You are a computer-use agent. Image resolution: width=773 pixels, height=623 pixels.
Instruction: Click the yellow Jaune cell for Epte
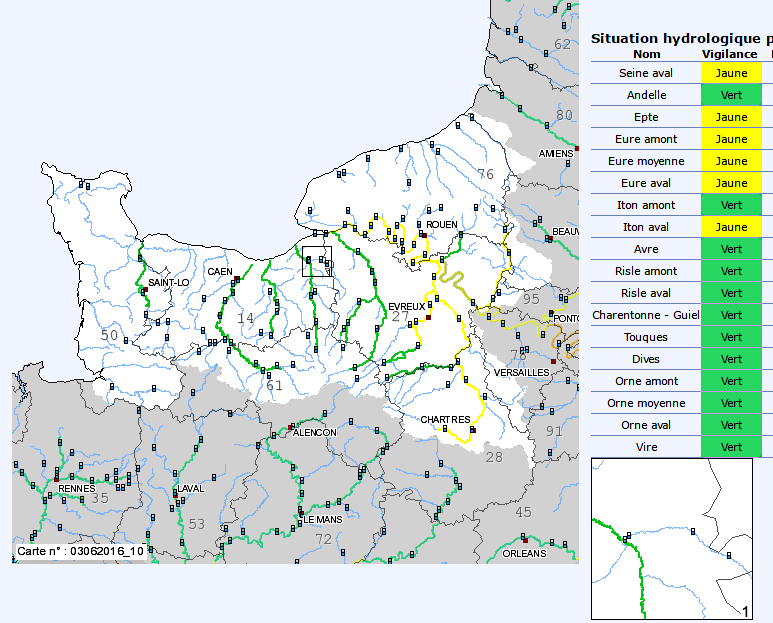tap(731, 117)
